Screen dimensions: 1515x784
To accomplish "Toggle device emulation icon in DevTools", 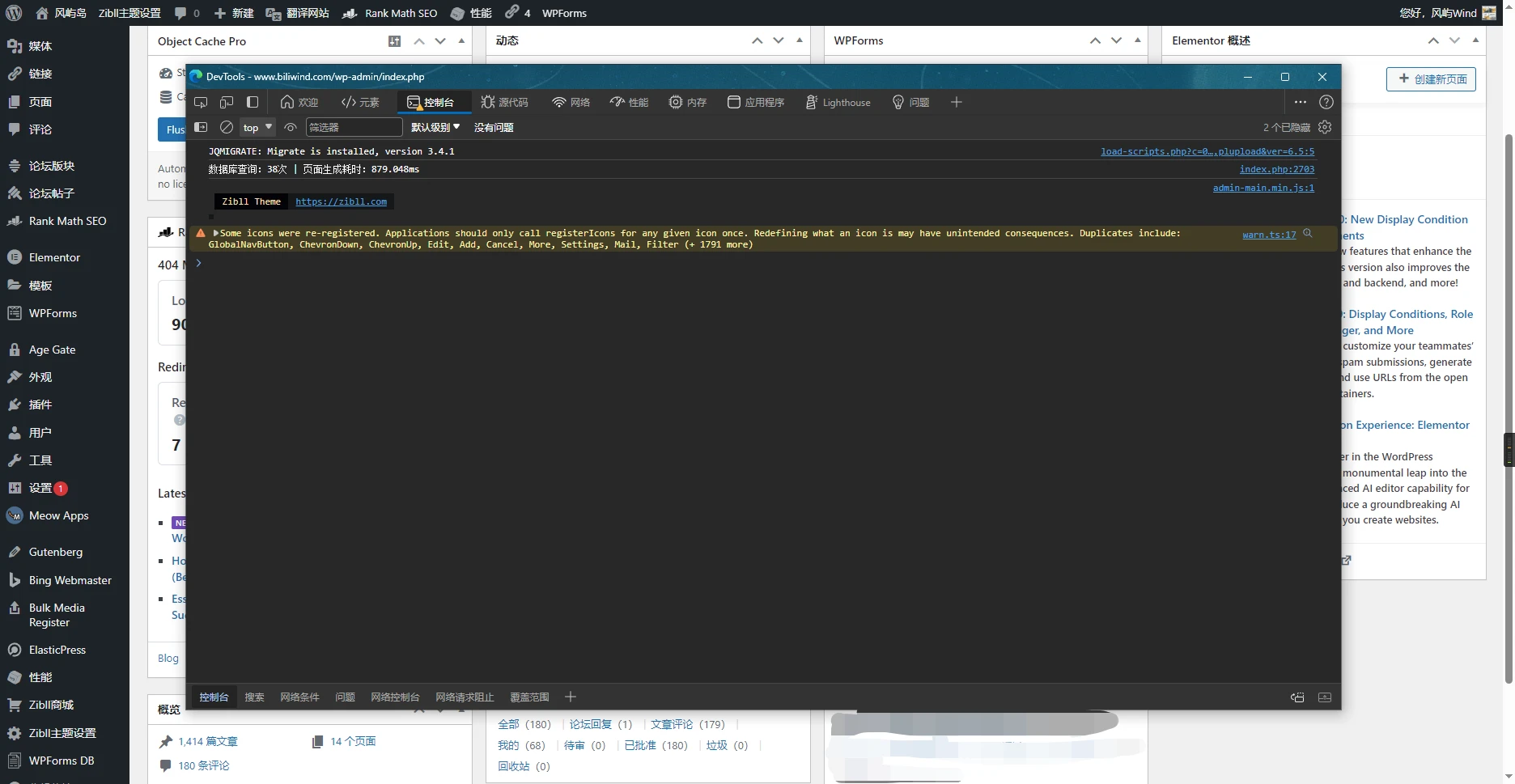I will point(227,102).
